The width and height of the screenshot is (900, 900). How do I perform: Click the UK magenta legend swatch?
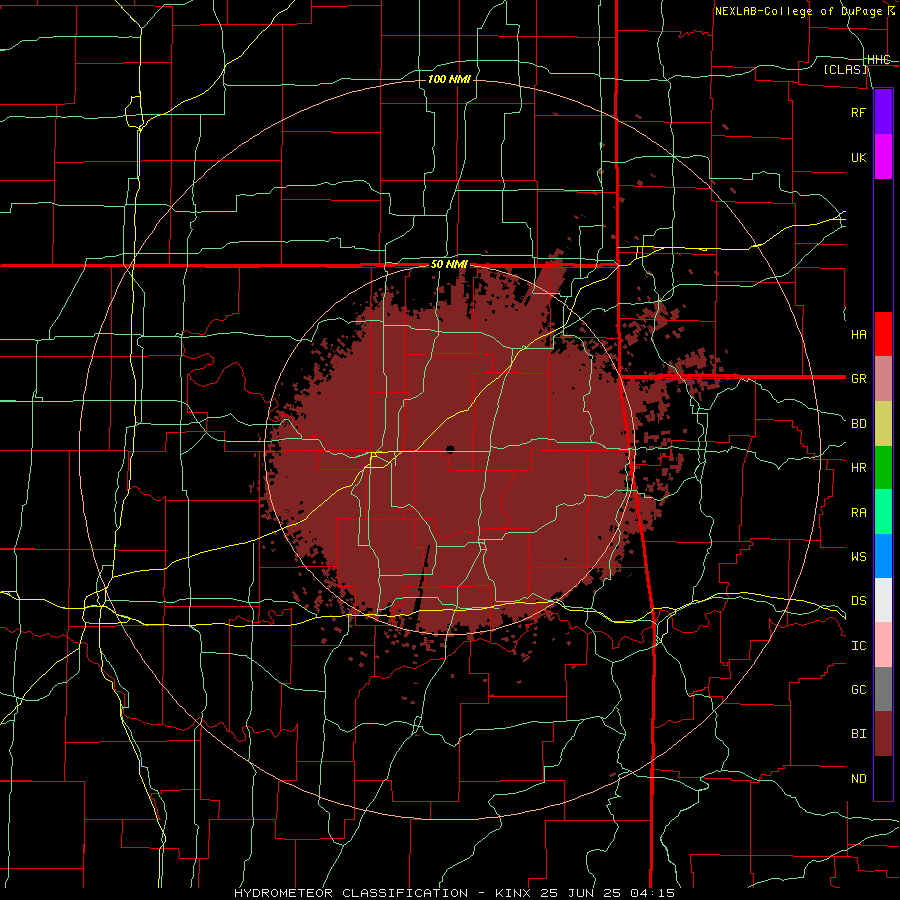click(883, 157)
